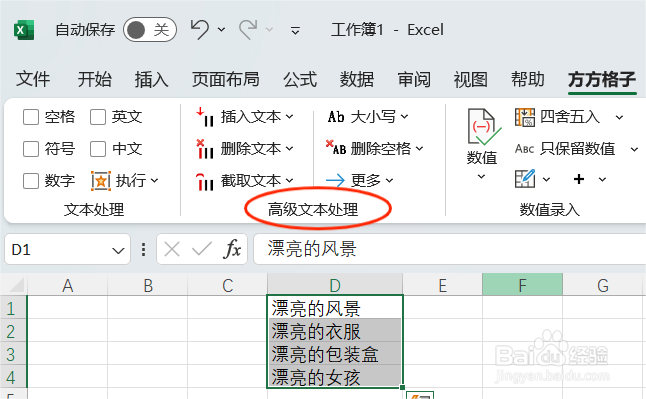This screenshot has width=646, height=399.
Task: Expand the 更多 dropdown arrow
Action: (389, 181)
